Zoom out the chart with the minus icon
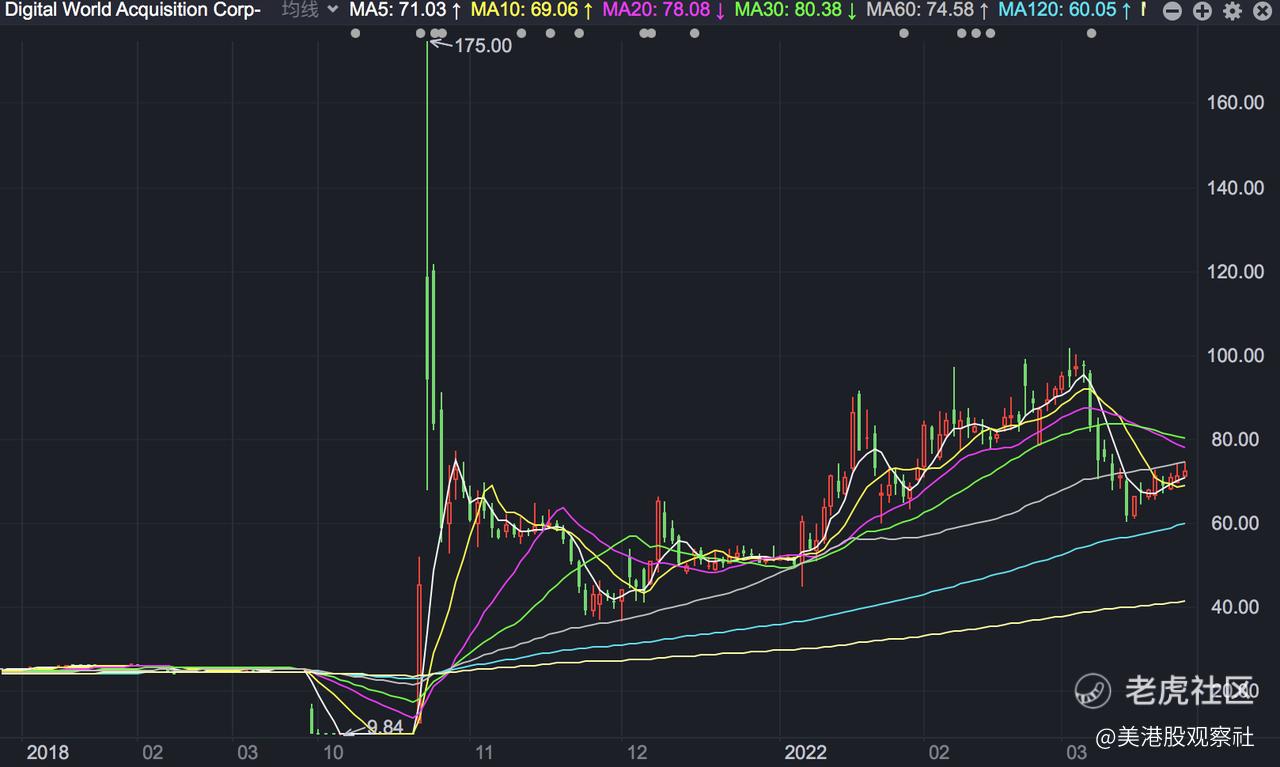This screenshot has height=767, width=1280. (1173, 11)
